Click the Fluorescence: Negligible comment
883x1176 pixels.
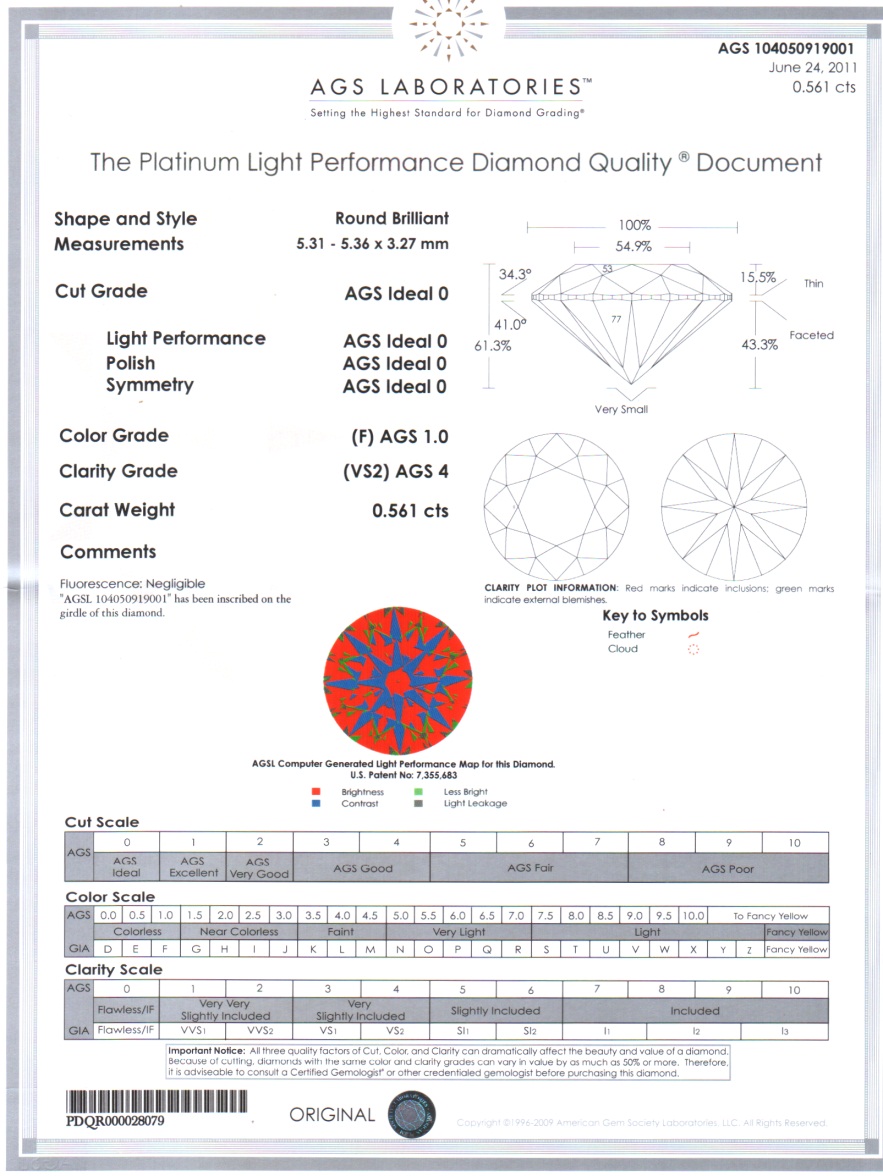tap(132, 584)
